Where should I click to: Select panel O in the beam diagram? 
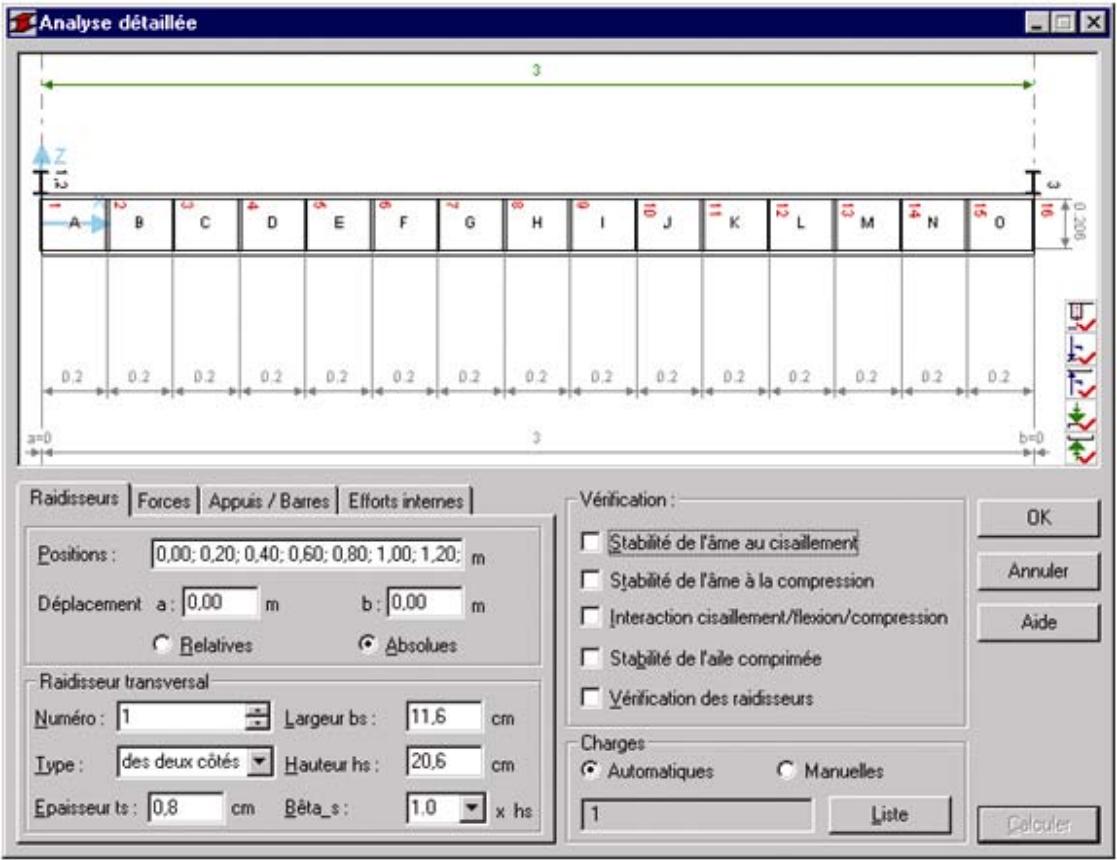pyautogui.click(x=999, y=224)
